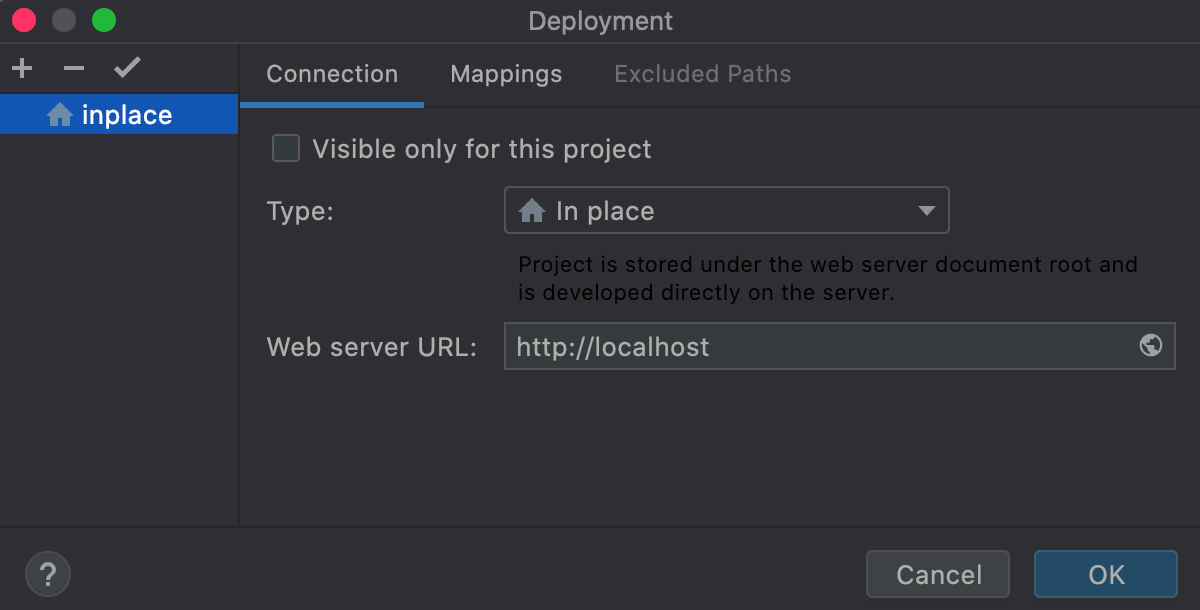Add a new deployment server

pyautogui.click(x=21, y=67)
